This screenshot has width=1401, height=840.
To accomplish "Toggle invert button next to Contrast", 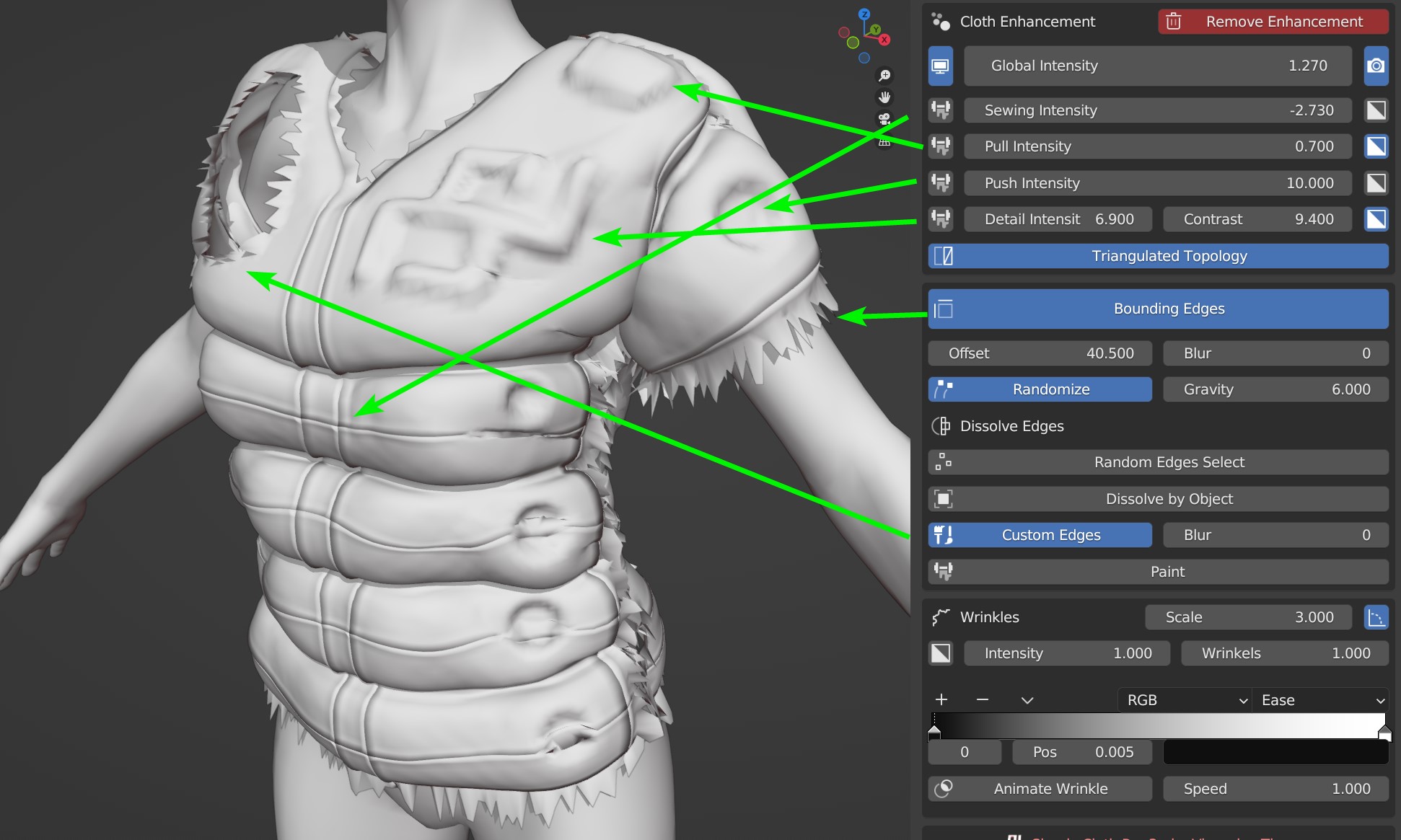I will (x=1376, y=219).
